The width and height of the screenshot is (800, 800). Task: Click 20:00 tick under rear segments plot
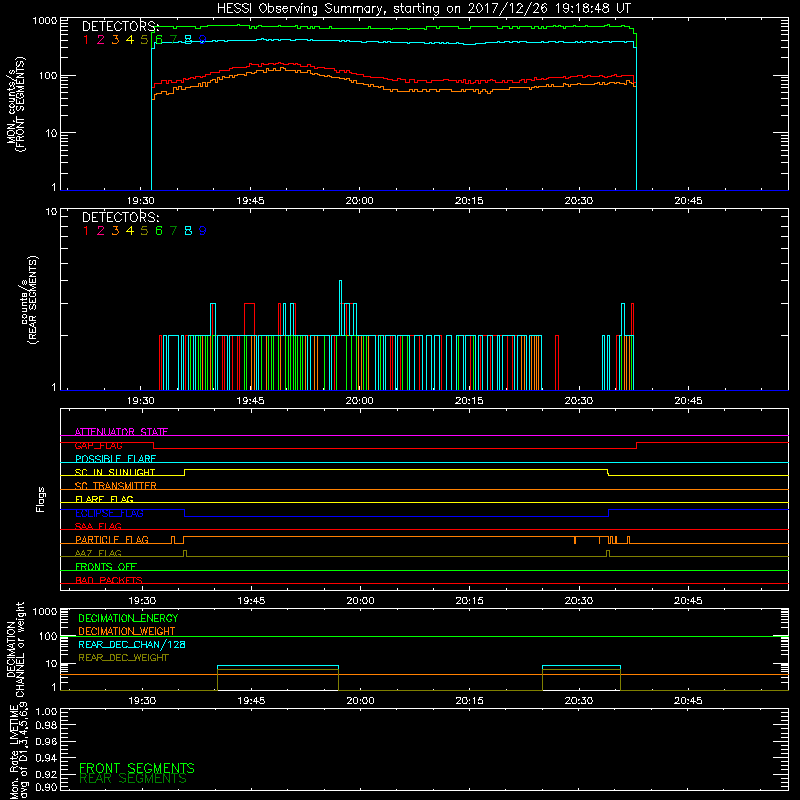360,401
